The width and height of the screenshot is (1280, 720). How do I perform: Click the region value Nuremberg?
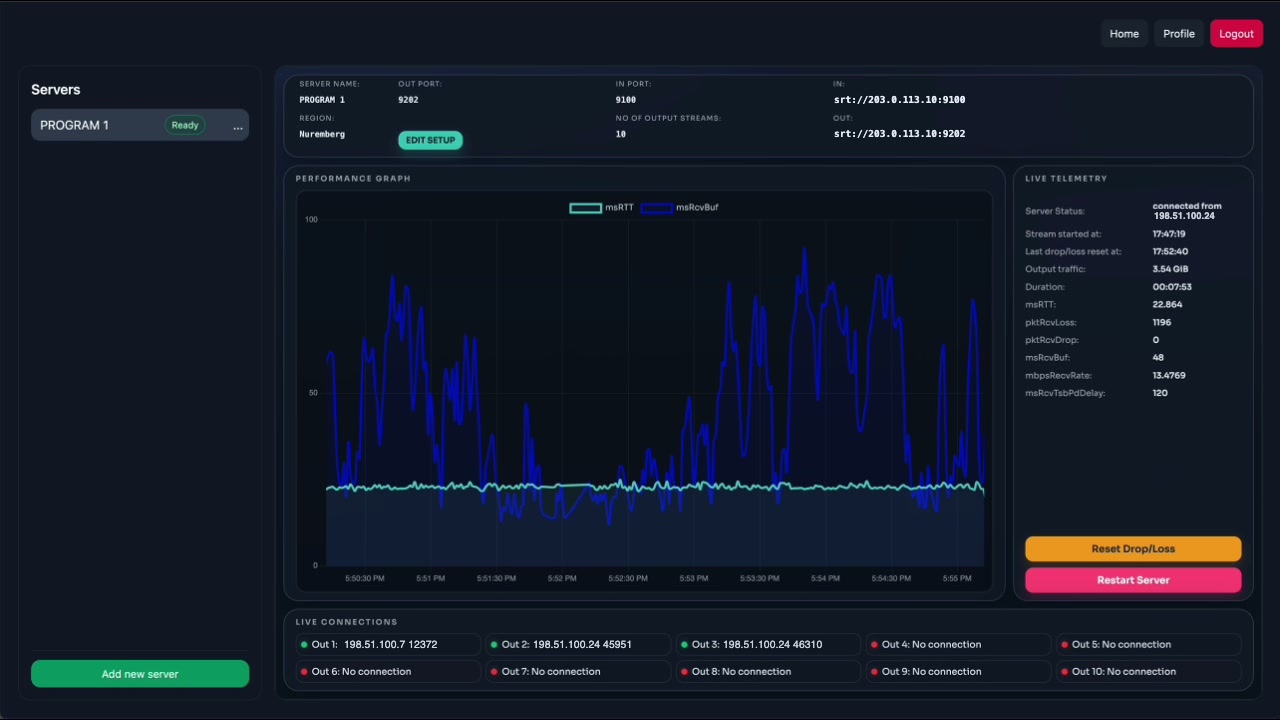click(322, 134)
